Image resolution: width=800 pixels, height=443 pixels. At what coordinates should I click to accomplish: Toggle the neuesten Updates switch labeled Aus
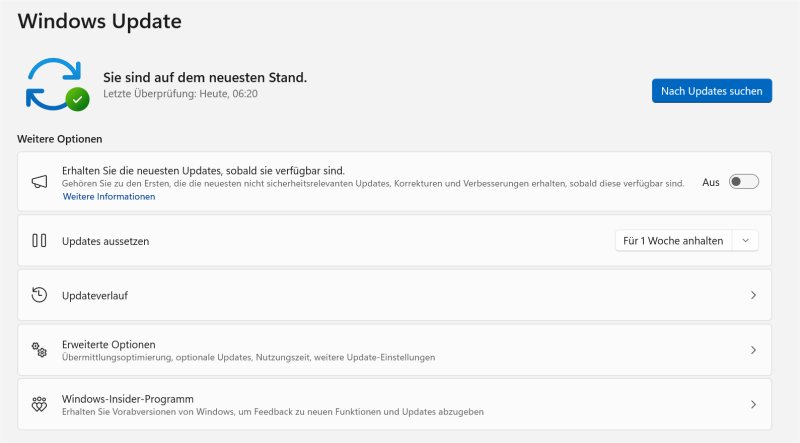[743, 182]
